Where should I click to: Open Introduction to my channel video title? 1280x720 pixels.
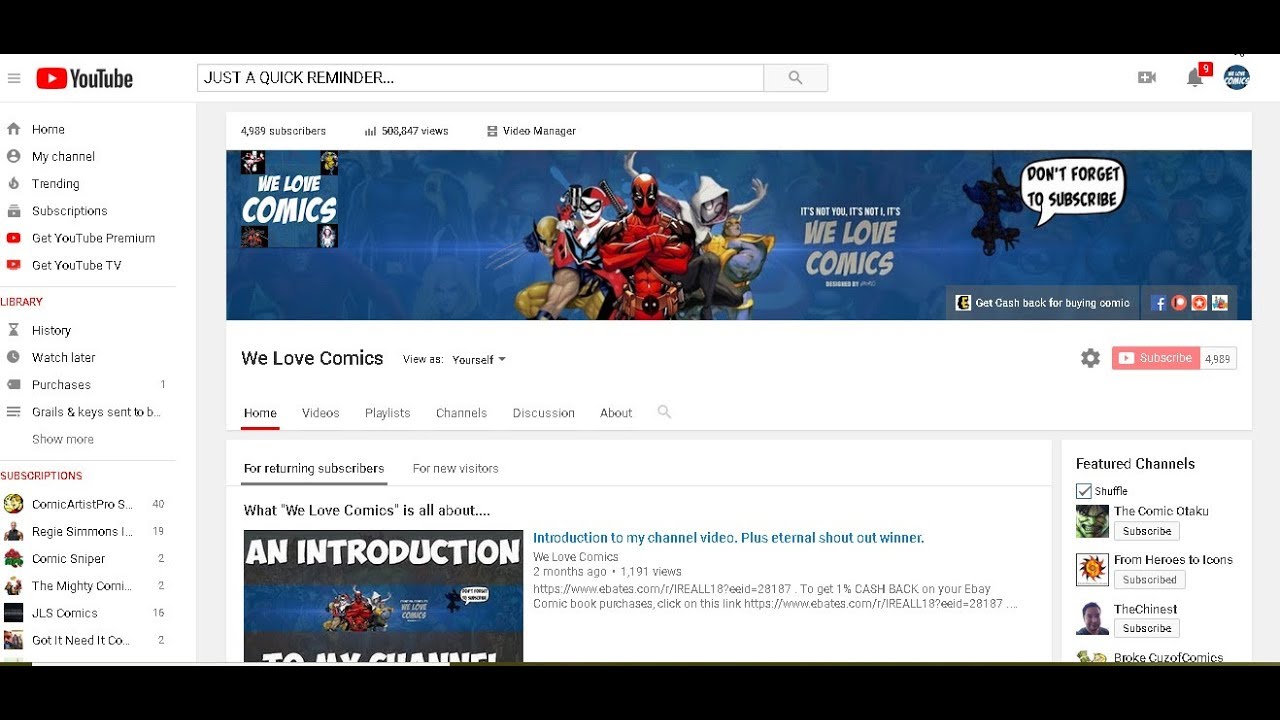[x=729, y=538]
